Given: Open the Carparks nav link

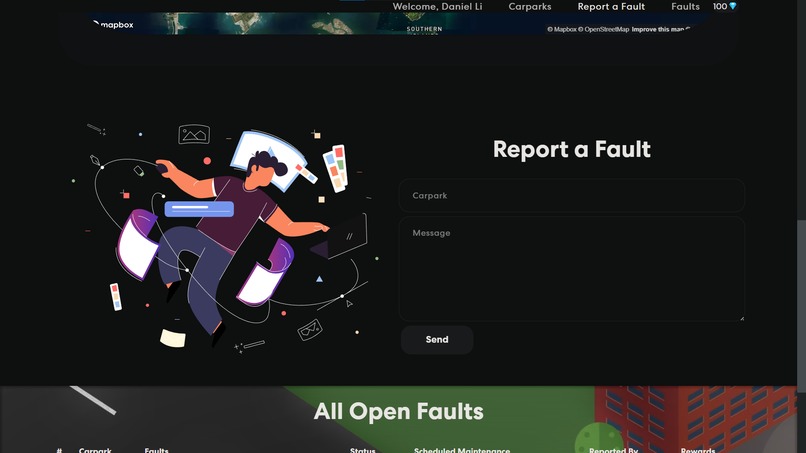Looking at the screenshot, I should (529, 7).
